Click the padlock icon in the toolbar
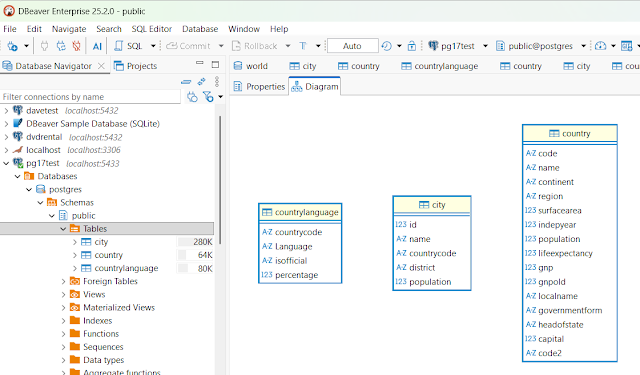This screenshot has height=375, width=640. (x=412, y=46)
